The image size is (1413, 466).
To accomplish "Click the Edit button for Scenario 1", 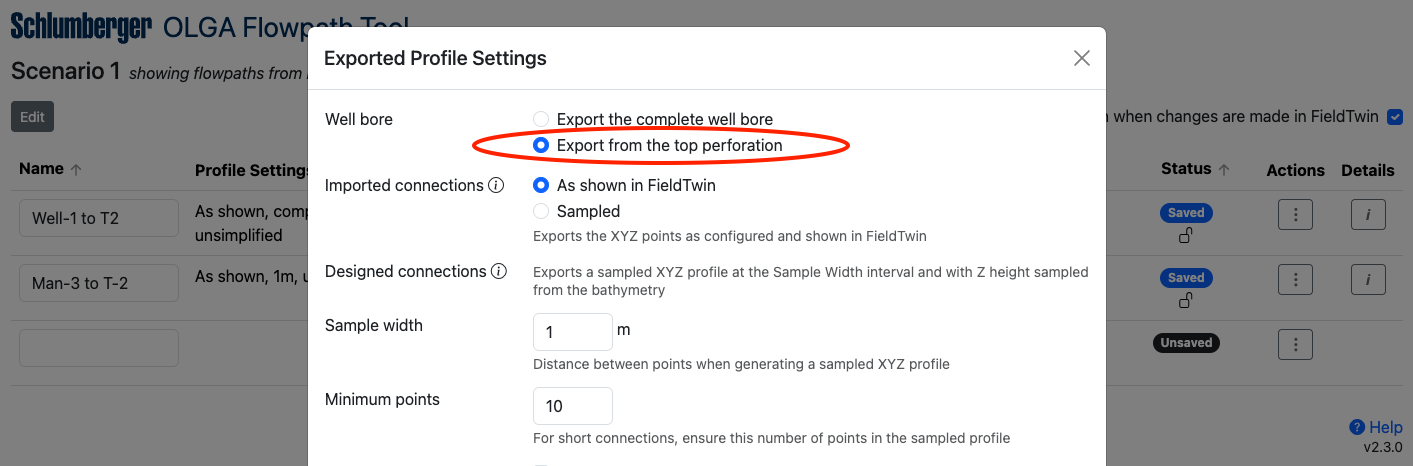I will [x=33, y=117].
